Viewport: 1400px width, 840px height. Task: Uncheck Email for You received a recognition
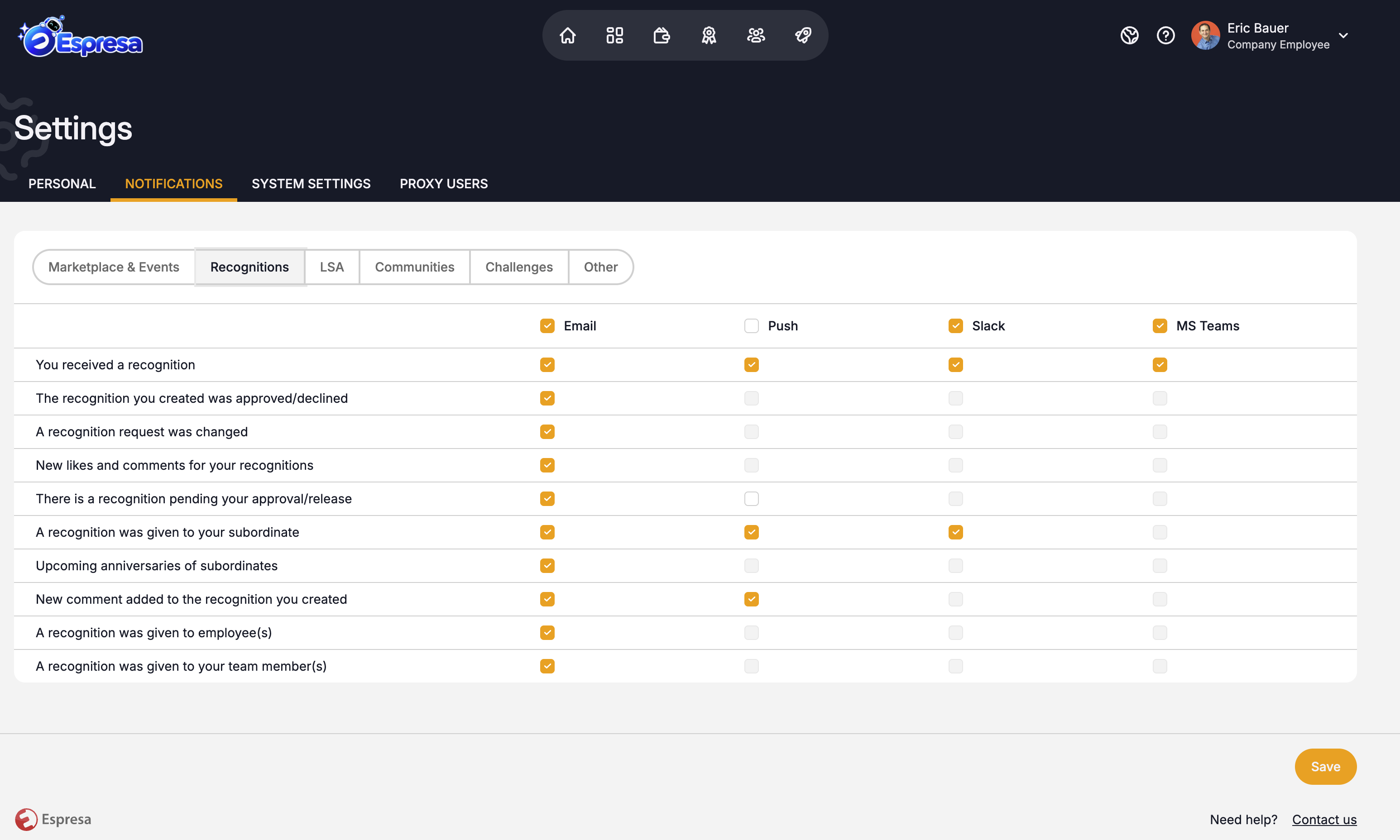point(547,364)
